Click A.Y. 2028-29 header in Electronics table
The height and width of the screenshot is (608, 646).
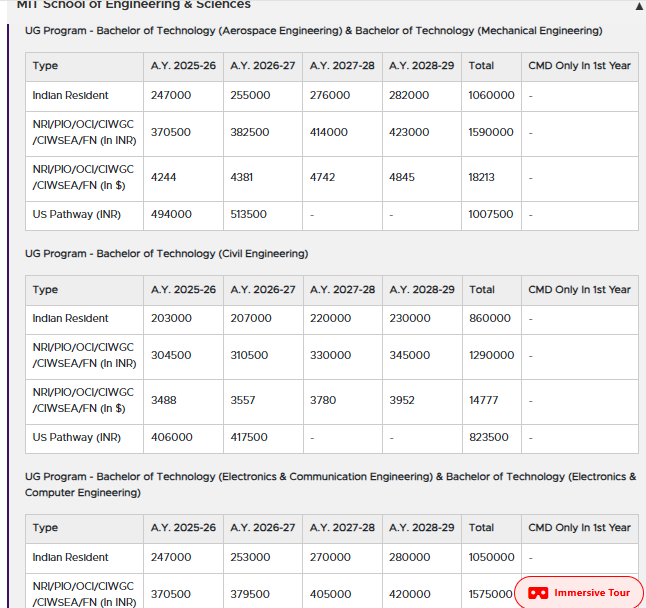421,528
